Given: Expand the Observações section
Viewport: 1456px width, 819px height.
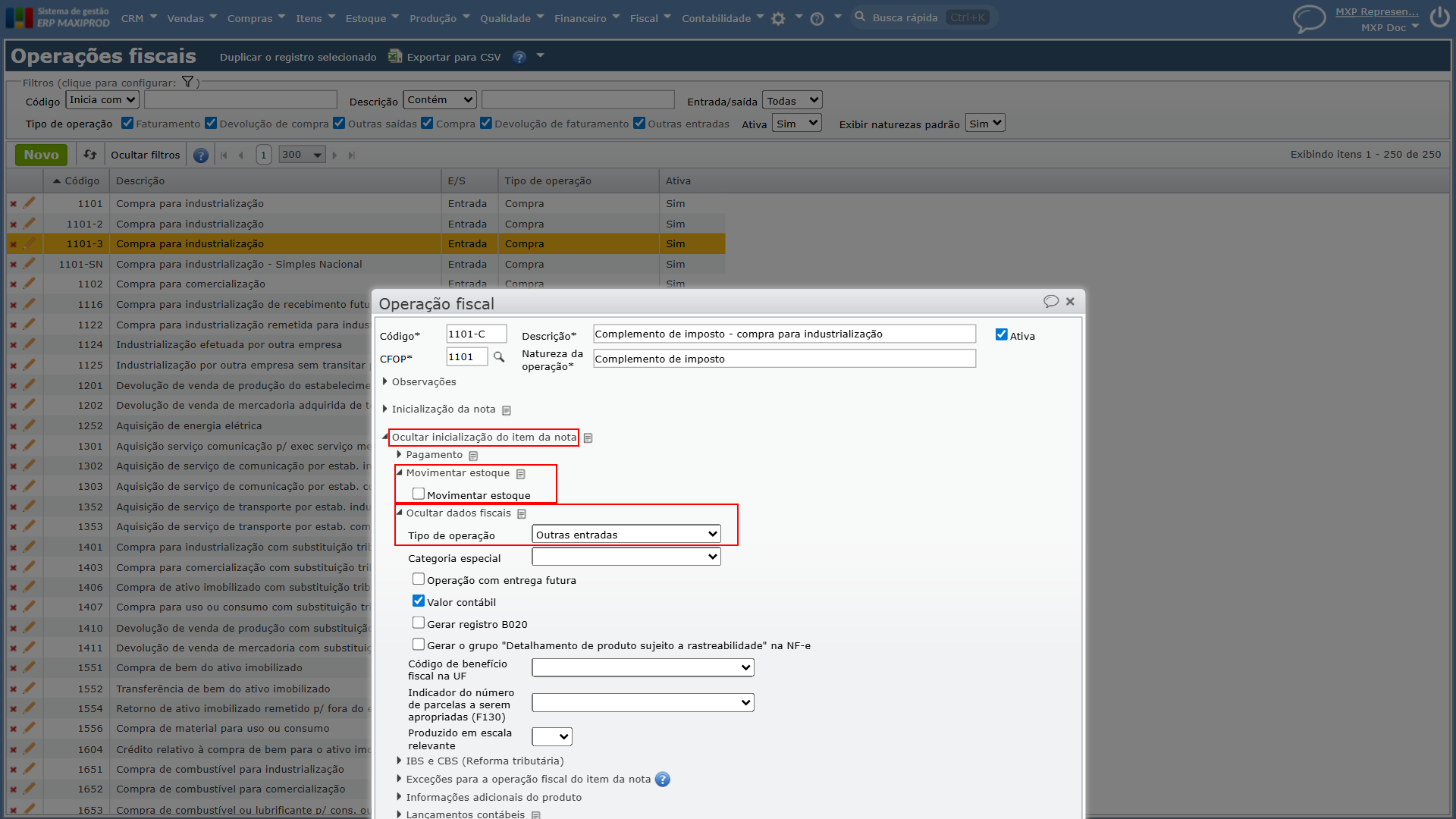Looking at the screenshot, I should [419, 381].
